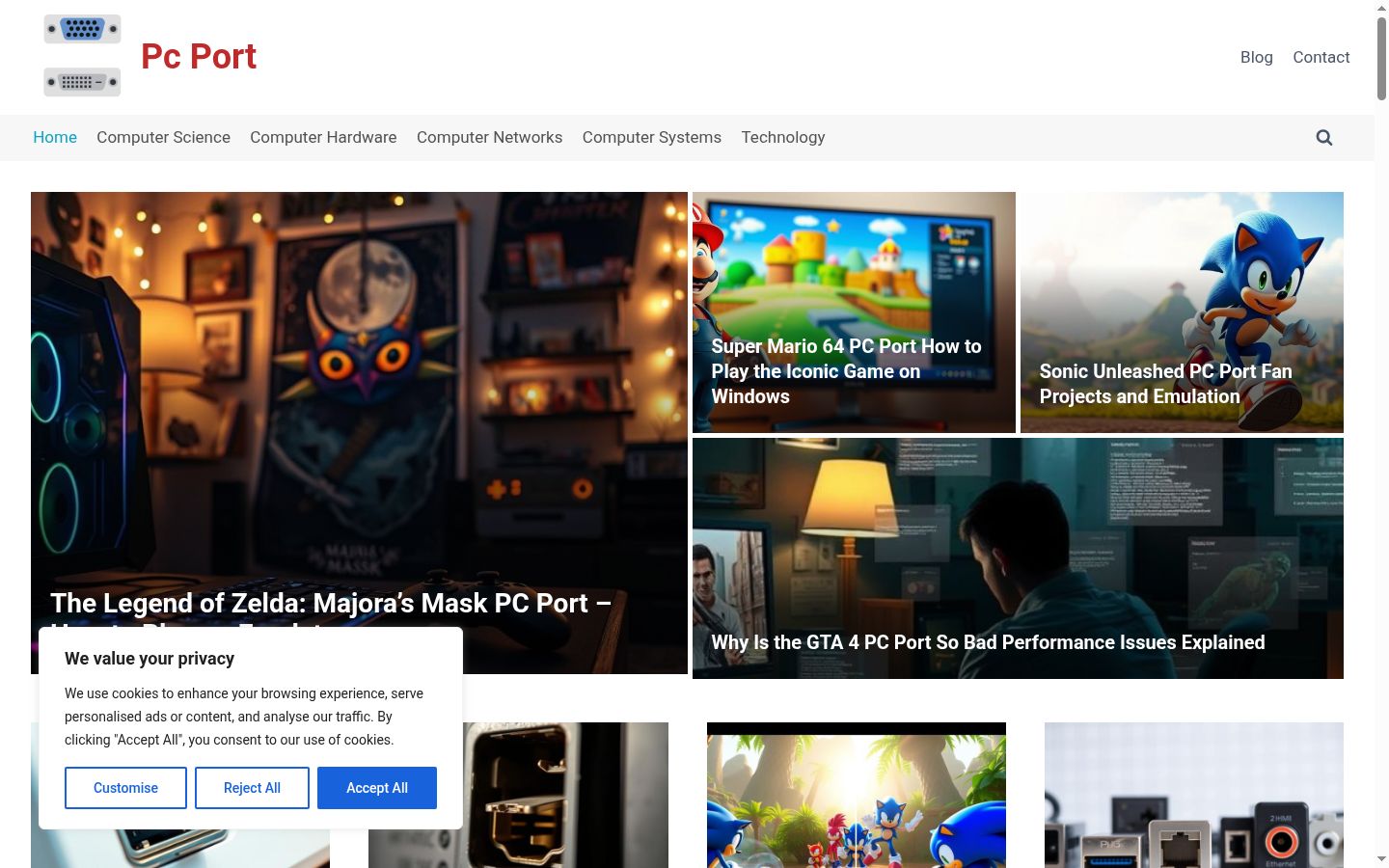Click the Pc Port connector logo image
The width and height of the screenshot is (1389, 868).
(x=83, y=56)
